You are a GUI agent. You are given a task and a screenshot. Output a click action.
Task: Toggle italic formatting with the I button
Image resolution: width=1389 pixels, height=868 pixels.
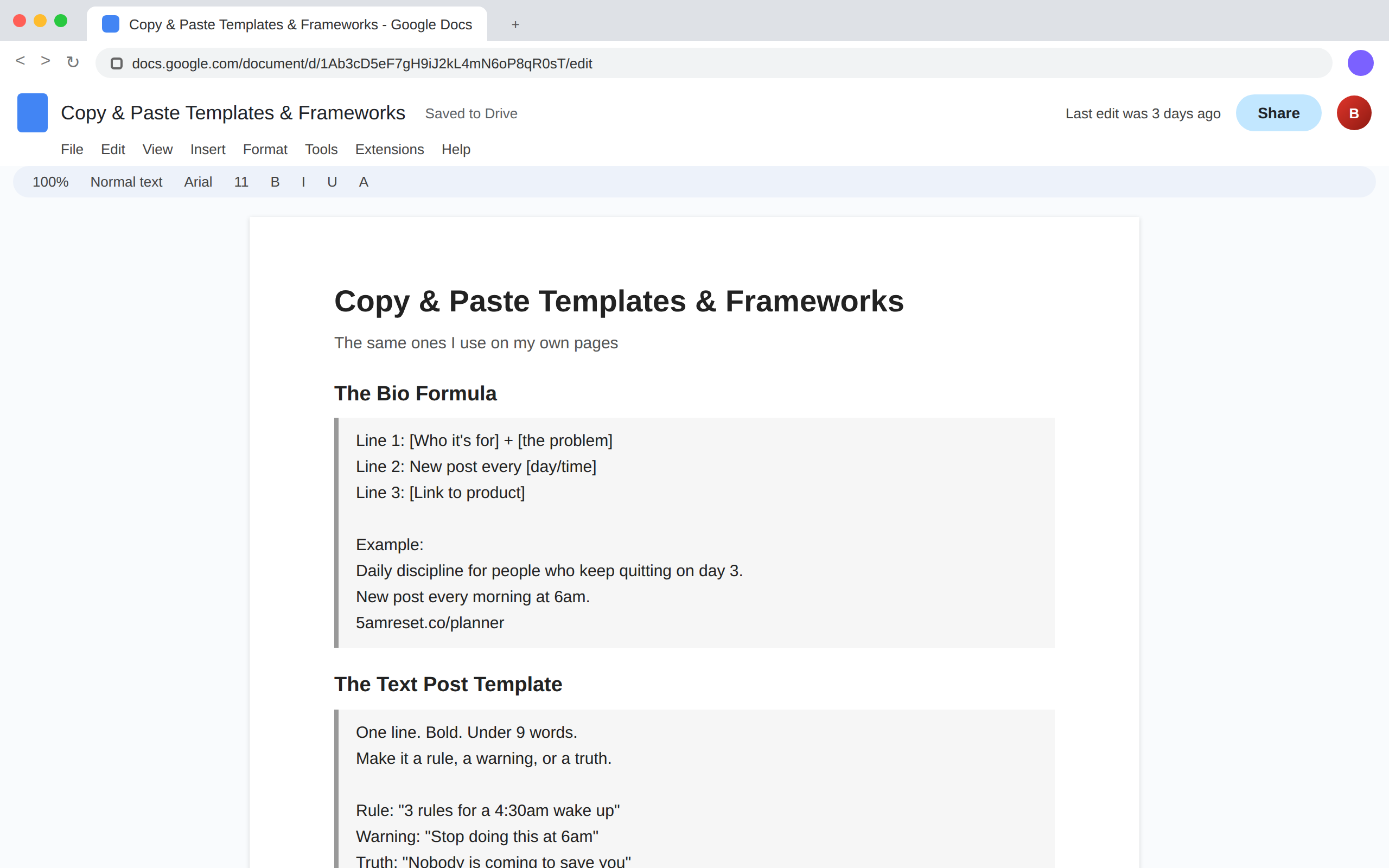click(303, 182)
